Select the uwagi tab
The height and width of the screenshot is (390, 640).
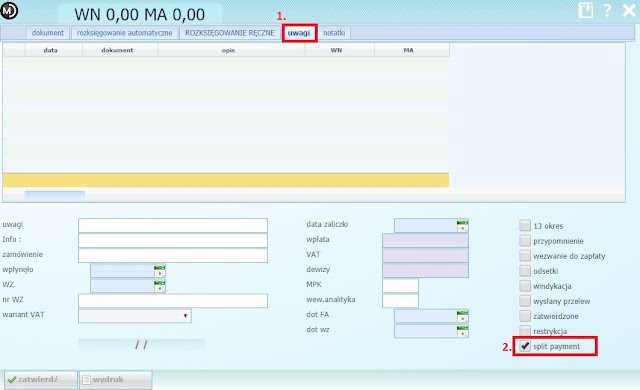[299, 33]
